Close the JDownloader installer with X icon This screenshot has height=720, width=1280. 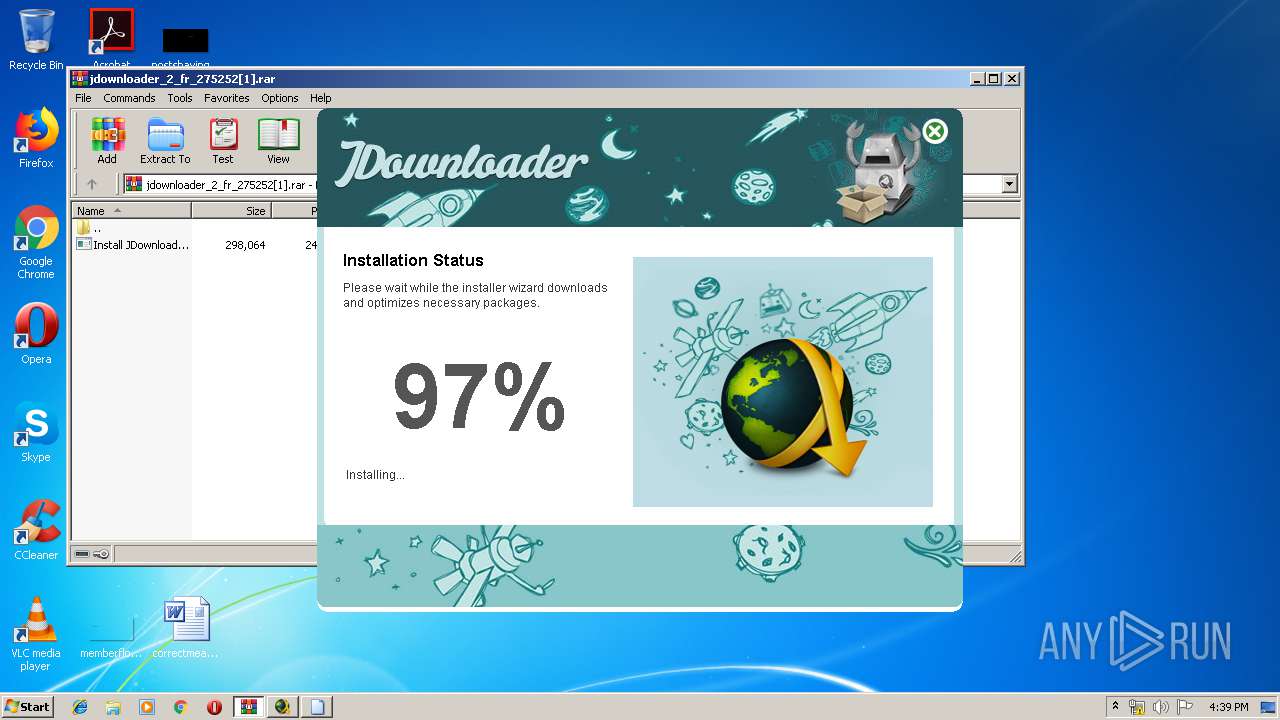(x=935, y=131)
